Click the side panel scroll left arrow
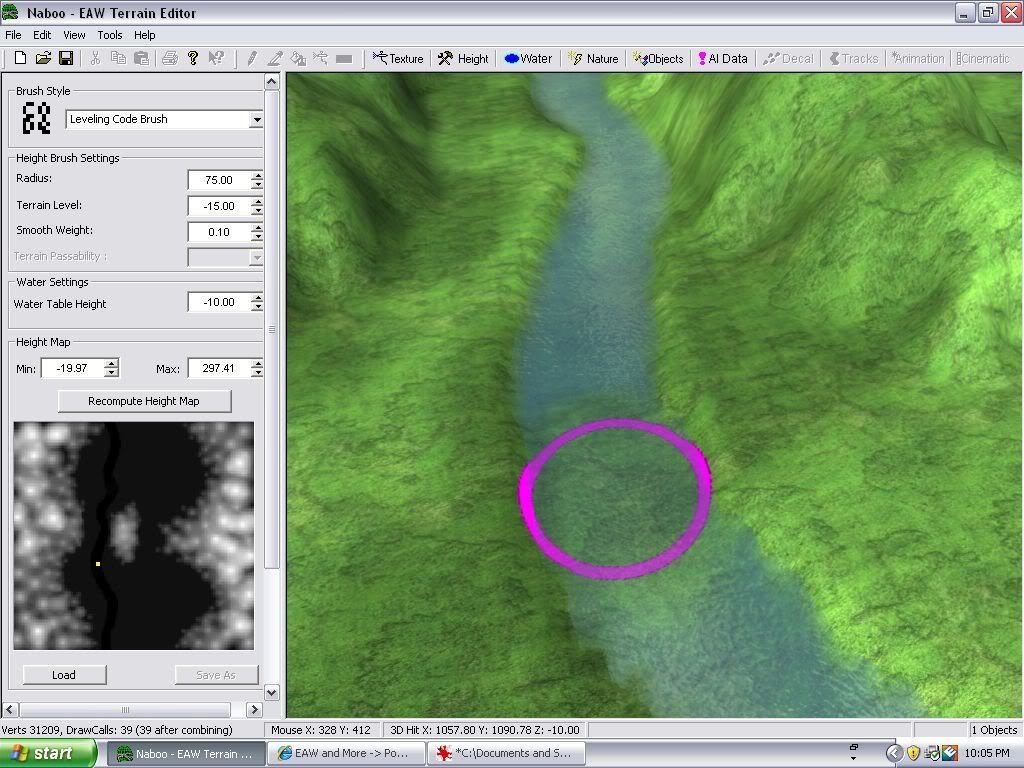Screen dimensions: 1024x768 (10, 709)
